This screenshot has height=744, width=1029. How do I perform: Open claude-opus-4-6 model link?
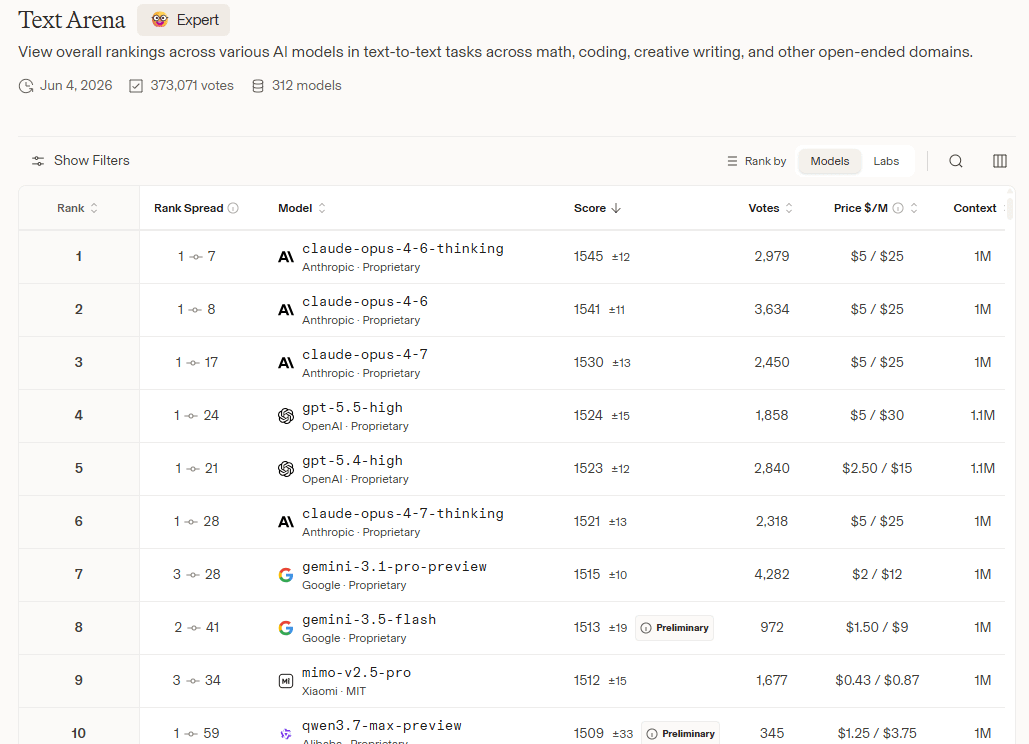click(x=365, y=302)
